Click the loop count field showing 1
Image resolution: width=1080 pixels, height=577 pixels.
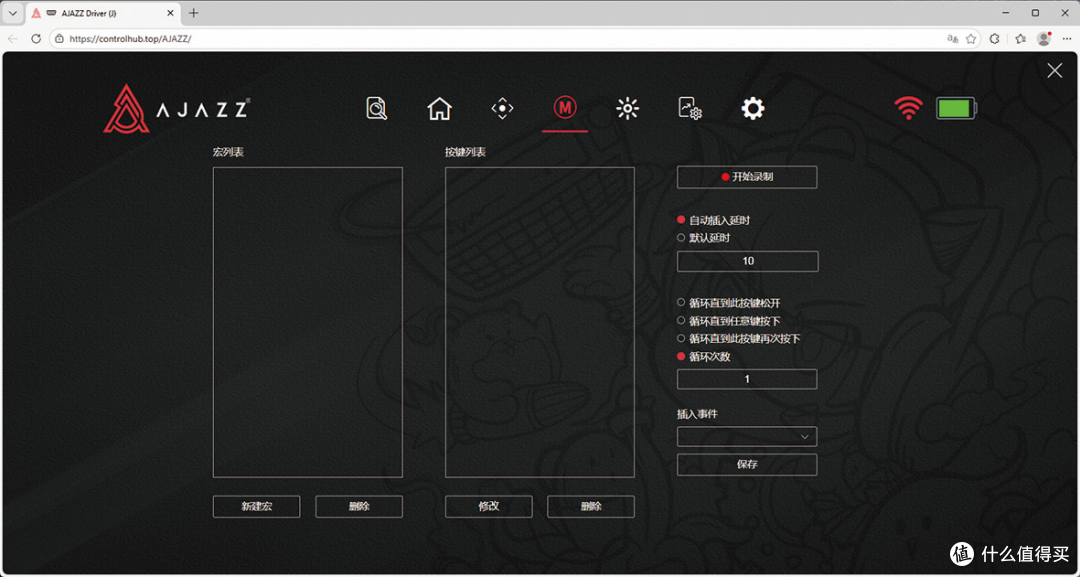pyautogui.click(x=747, y=379)
